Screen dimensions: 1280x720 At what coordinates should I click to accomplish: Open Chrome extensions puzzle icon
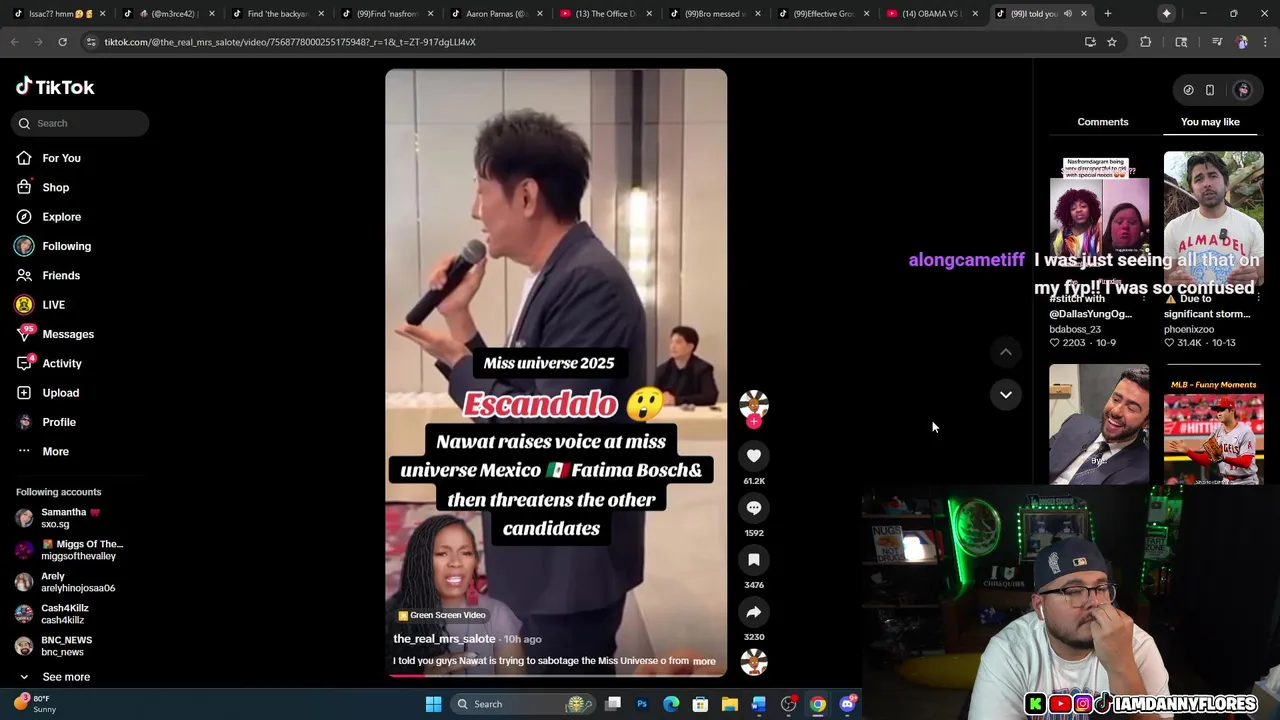[1146, 42]
